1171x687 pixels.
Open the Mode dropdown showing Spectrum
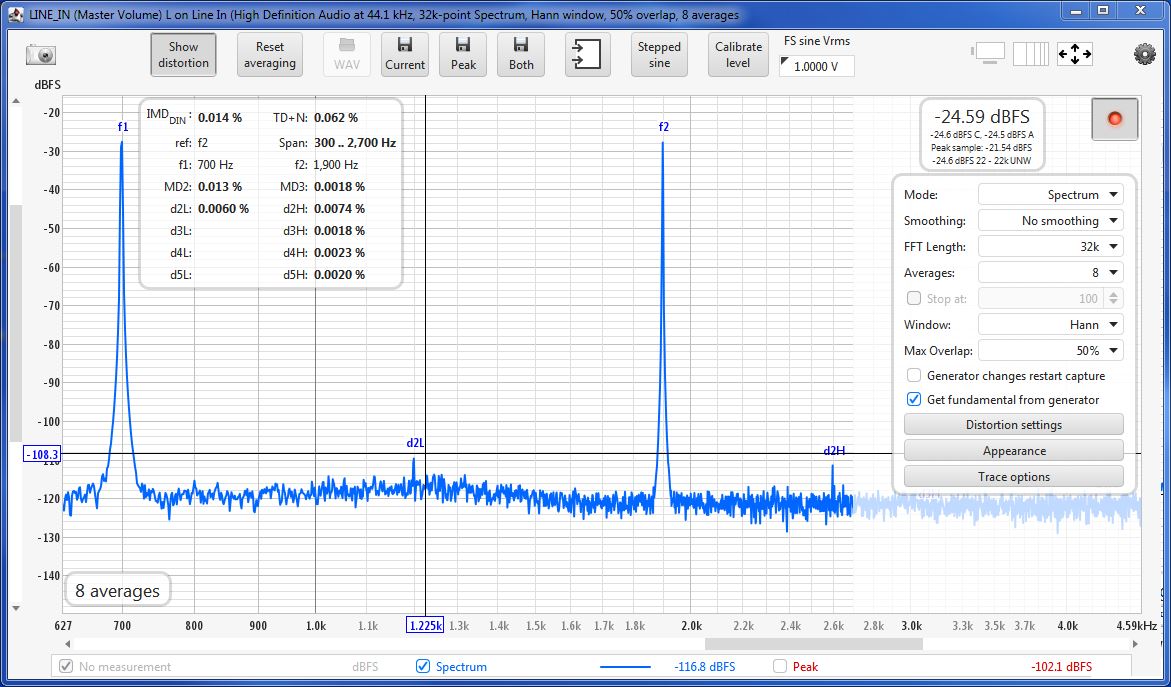click(1050, 195)
